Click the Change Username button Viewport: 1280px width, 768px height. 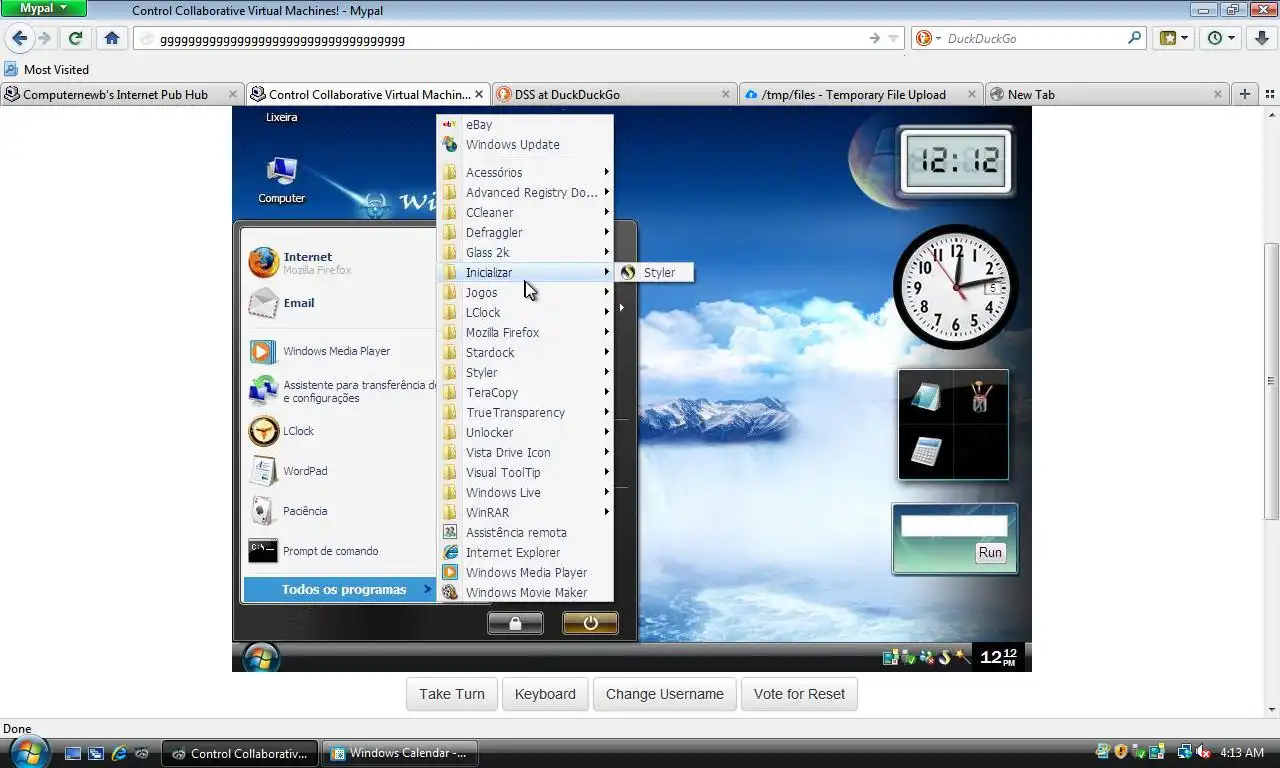[665, 694]
